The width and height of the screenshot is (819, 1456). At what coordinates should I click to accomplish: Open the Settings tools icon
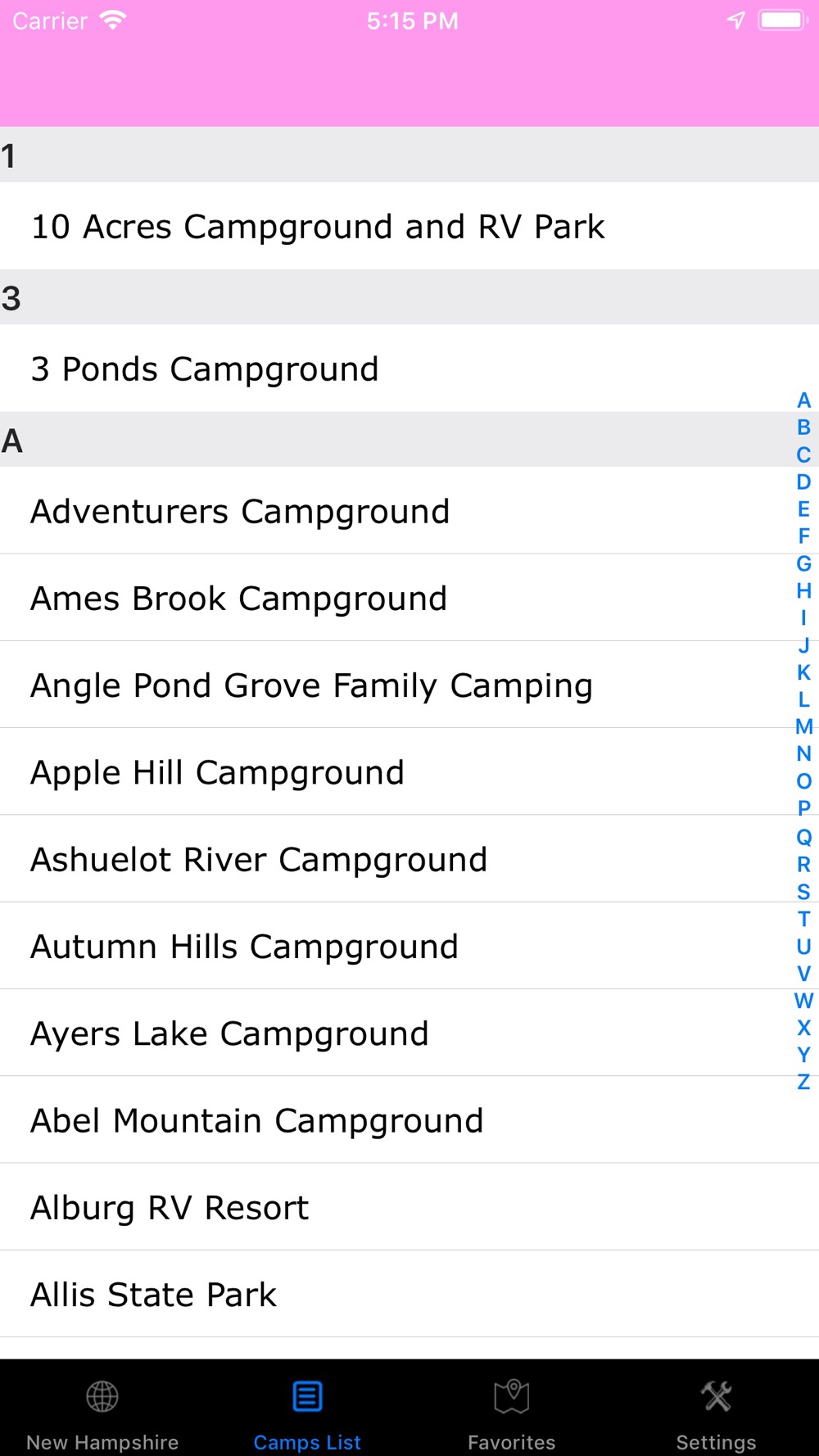click(717, 1396)
